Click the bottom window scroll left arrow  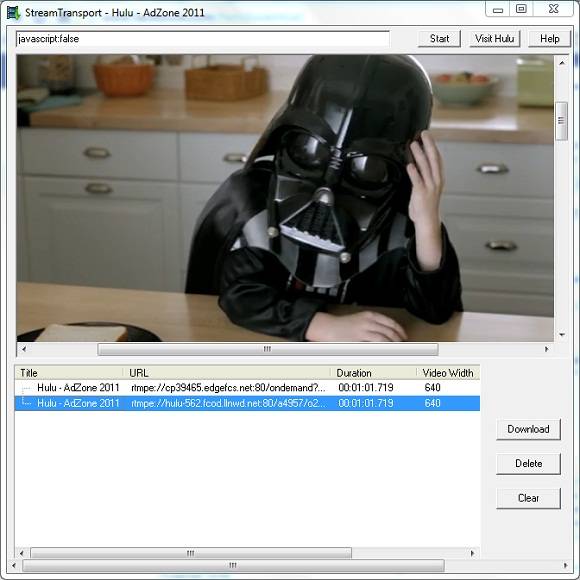tap(14, 566)
